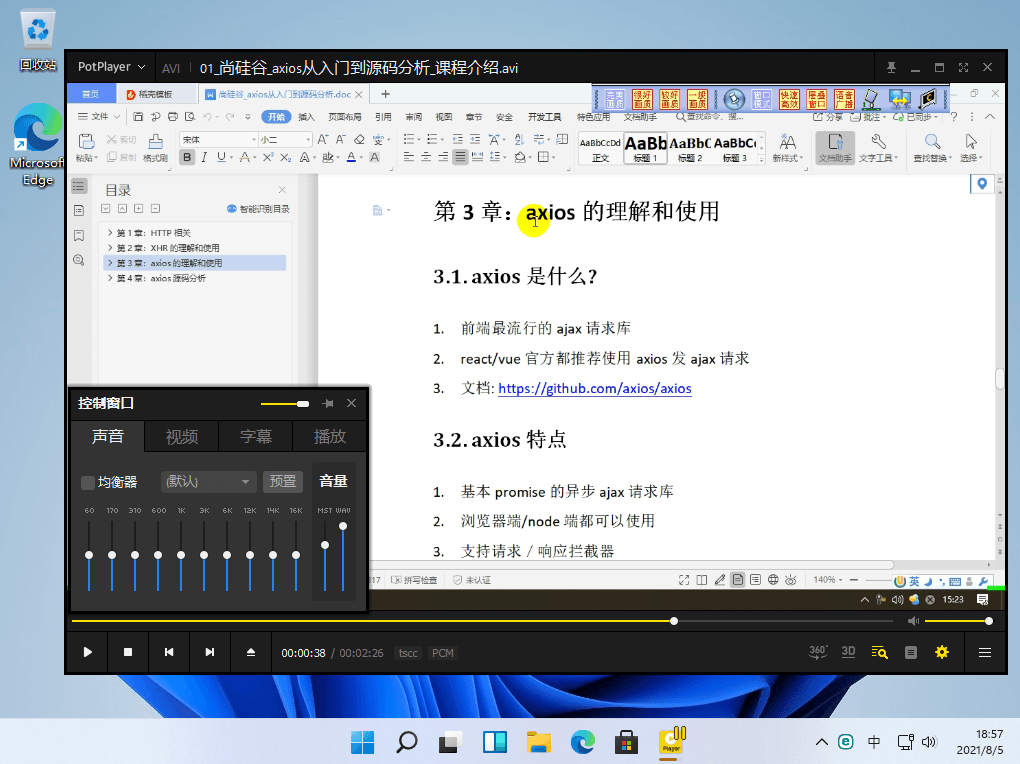Open the network tray icon
The width and height of the screenshot is (1020, 764).
pyautogui.click(x=905, y=742)
